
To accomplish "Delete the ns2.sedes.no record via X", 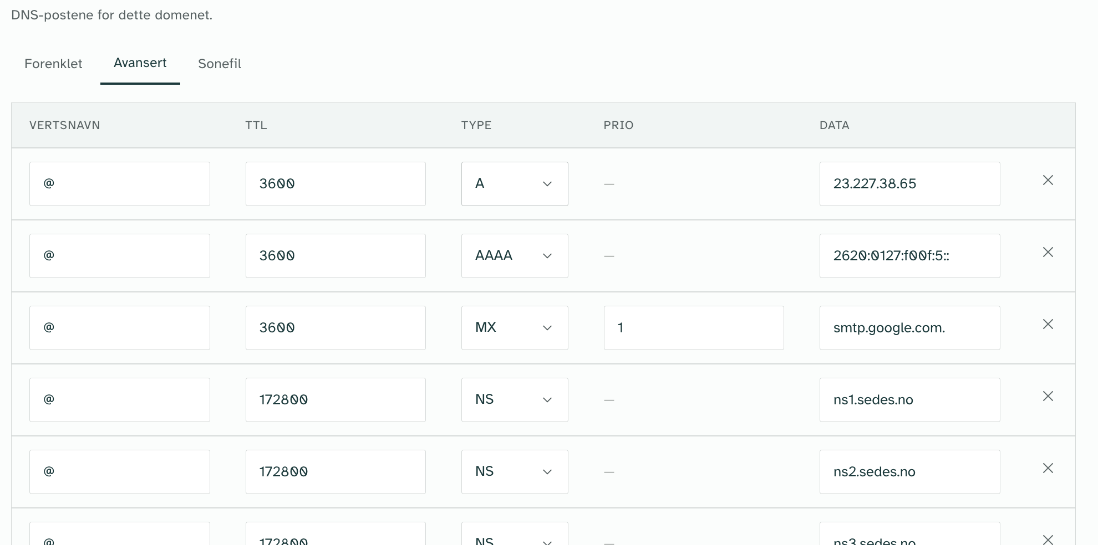I will 1048,468.
